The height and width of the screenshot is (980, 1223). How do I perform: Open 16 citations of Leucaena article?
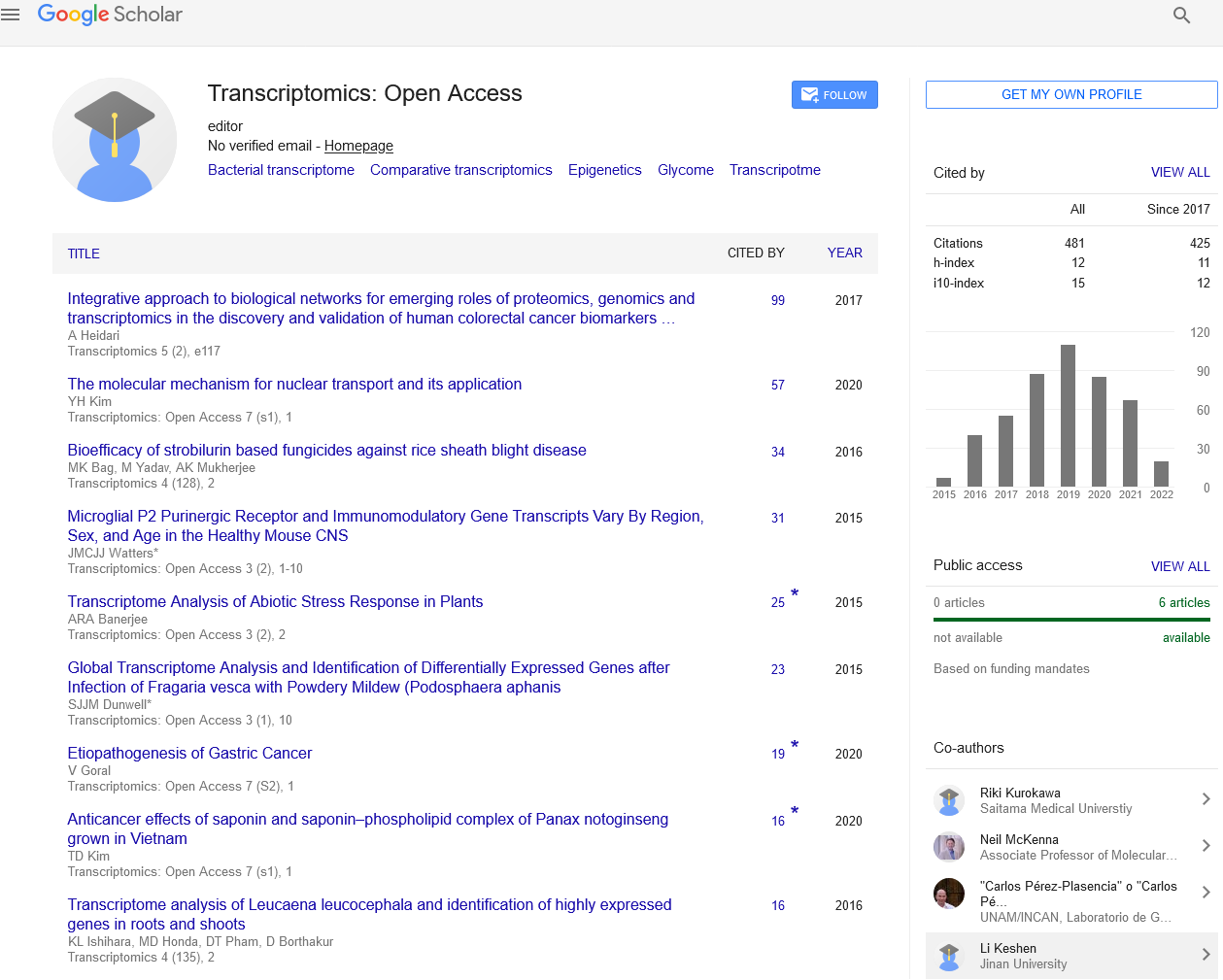pyautogui.click(x=778, y=906)
